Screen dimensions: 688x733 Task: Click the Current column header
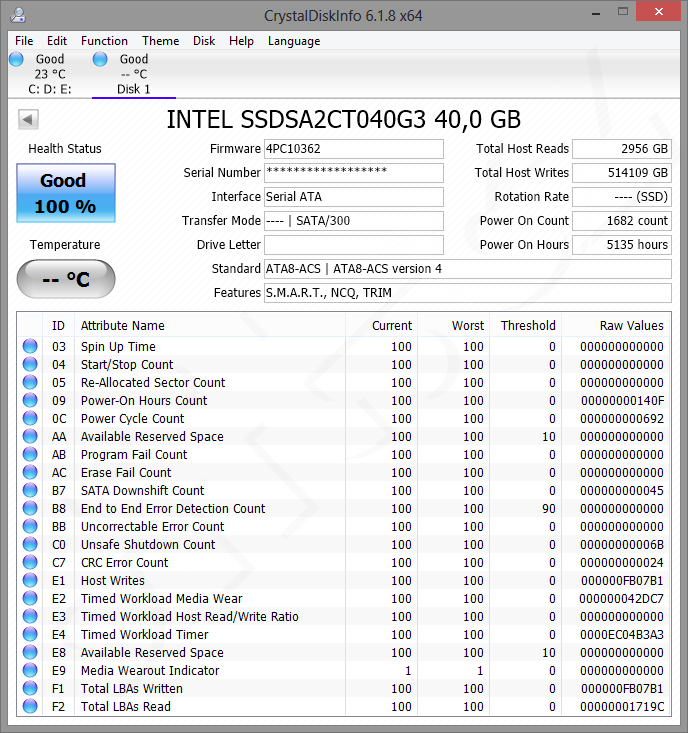381,325
